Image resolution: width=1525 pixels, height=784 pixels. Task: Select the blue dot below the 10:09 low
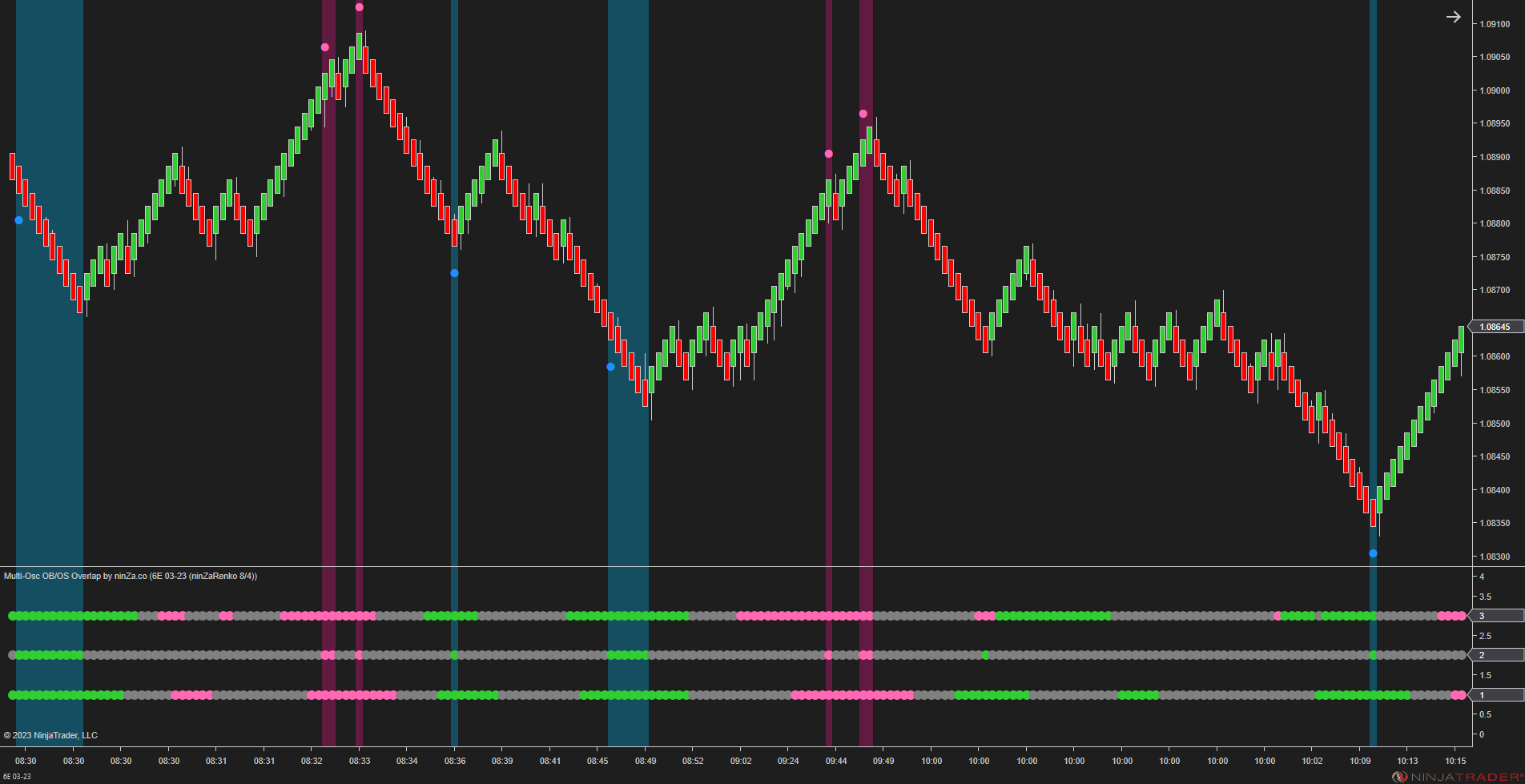1372,552
